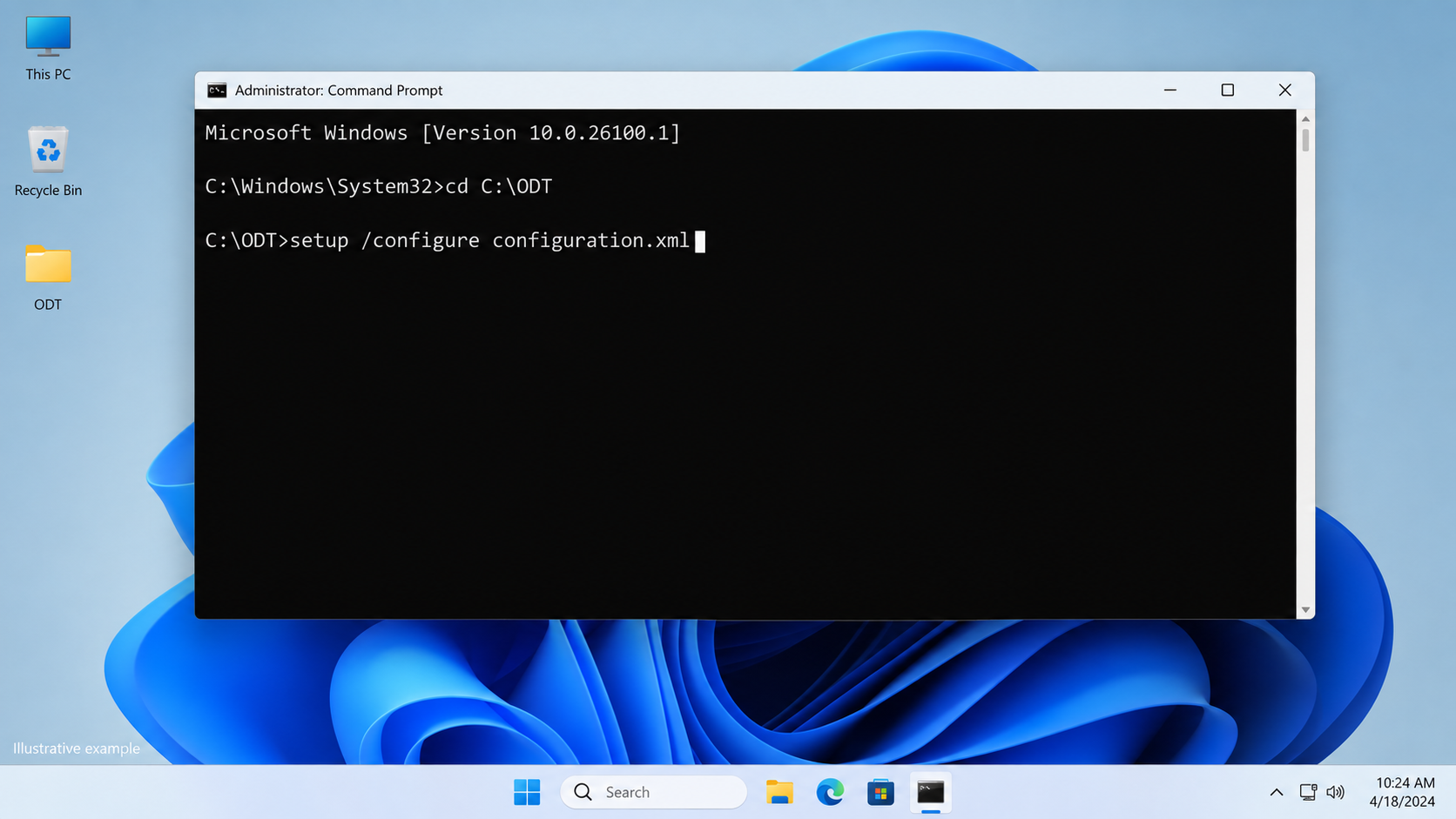Screen dimensions: 1456x819
Task: Open the Windows Start menu
Action: point(527,792)
